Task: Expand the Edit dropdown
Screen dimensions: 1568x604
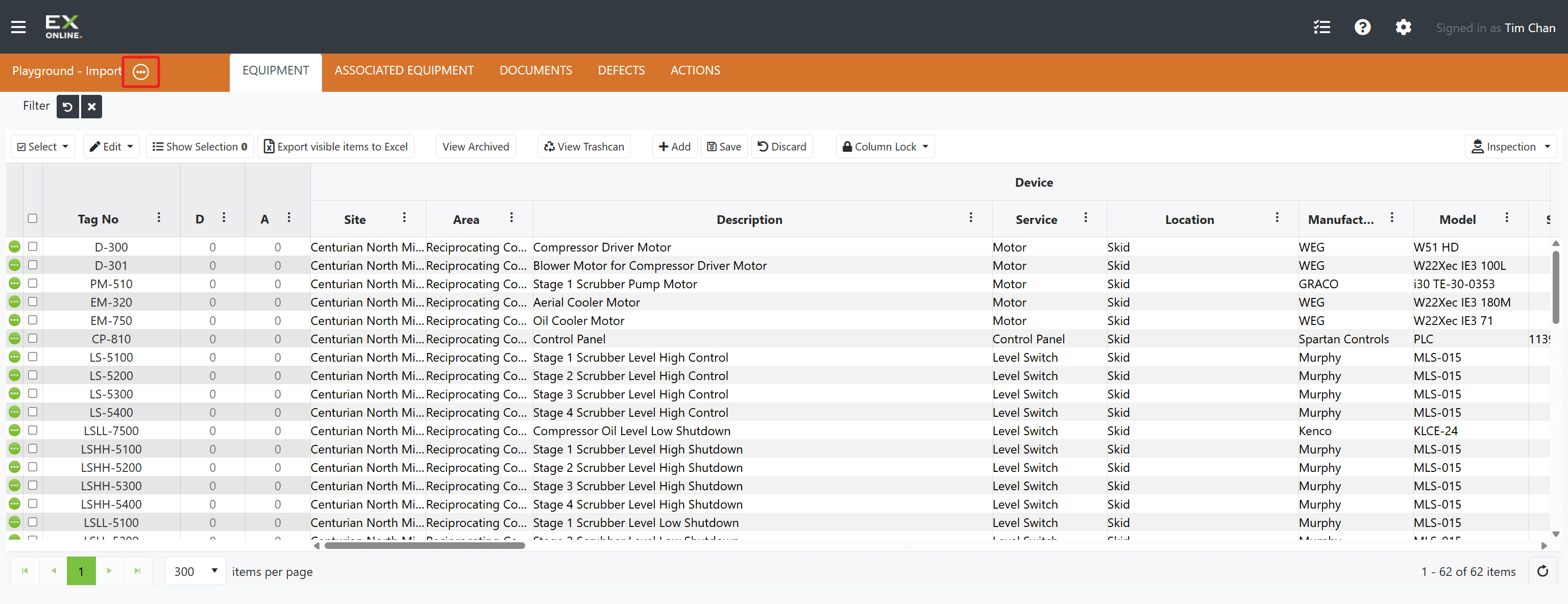Action: [x=111, y=147]
